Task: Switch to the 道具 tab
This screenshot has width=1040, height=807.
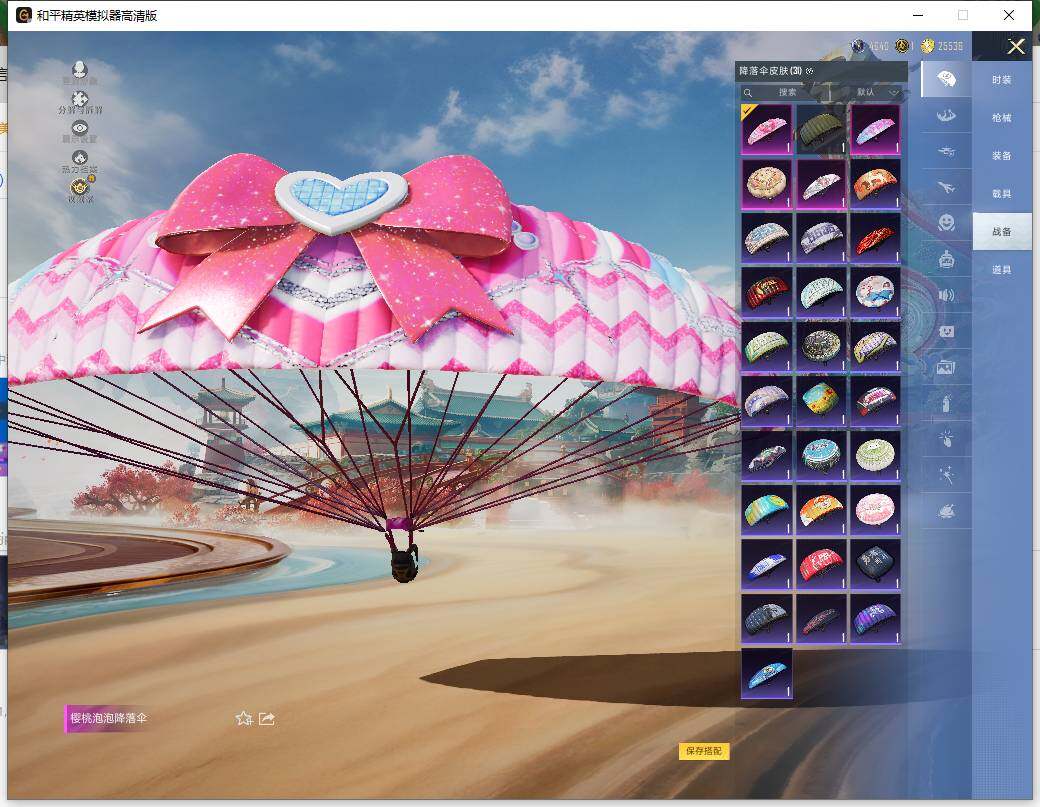Action: [x=1002, y=269]
